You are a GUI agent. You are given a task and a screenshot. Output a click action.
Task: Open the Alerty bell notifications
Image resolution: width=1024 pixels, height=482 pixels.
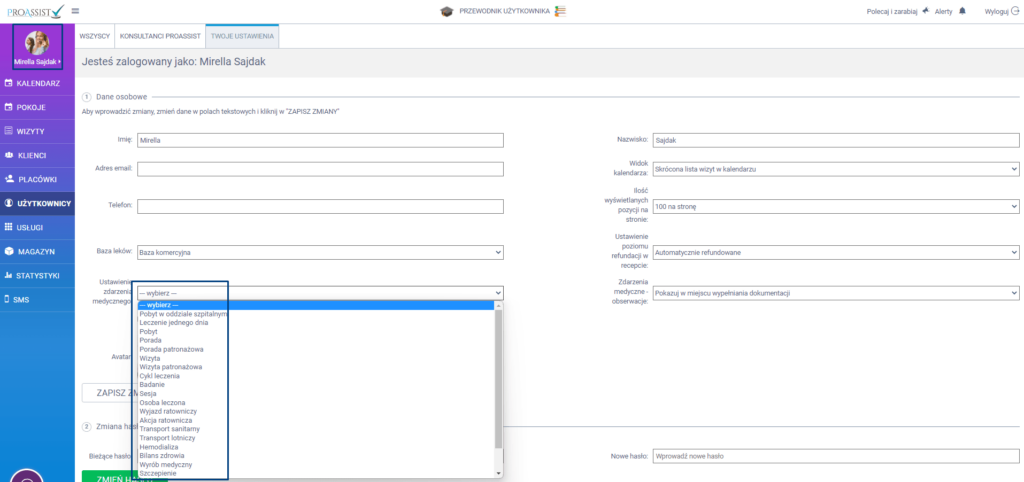(962, 11)
